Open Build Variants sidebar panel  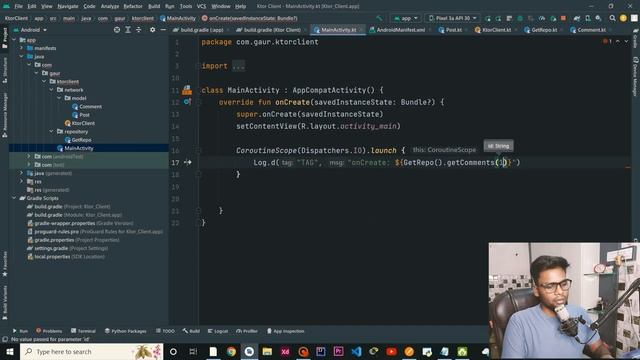5,302
